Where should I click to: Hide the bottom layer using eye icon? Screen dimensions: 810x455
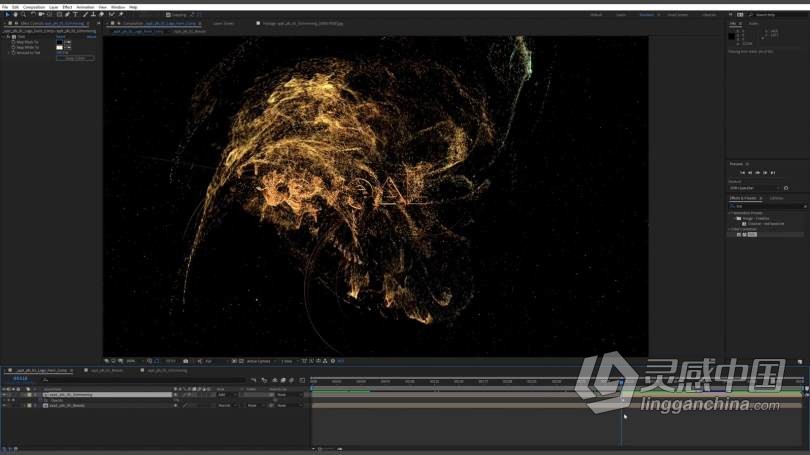(x=4, y=405)
